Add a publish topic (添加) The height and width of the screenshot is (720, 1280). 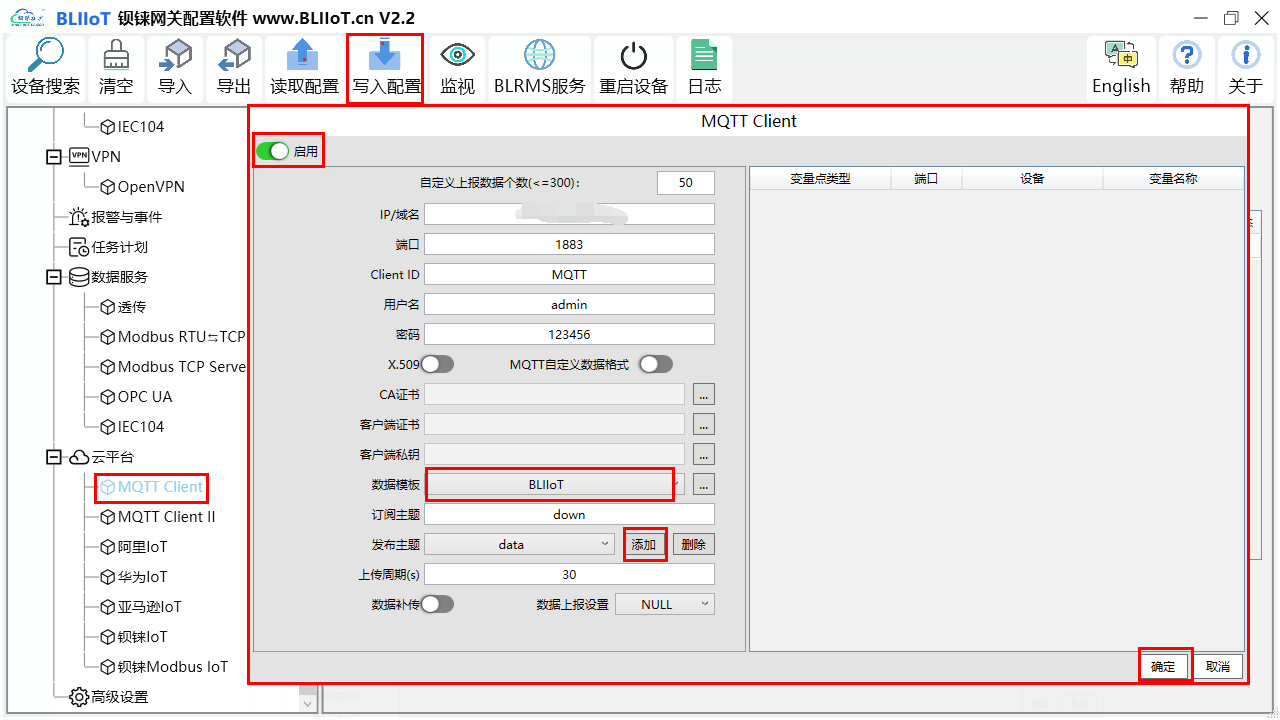click(x=644, y=544)
